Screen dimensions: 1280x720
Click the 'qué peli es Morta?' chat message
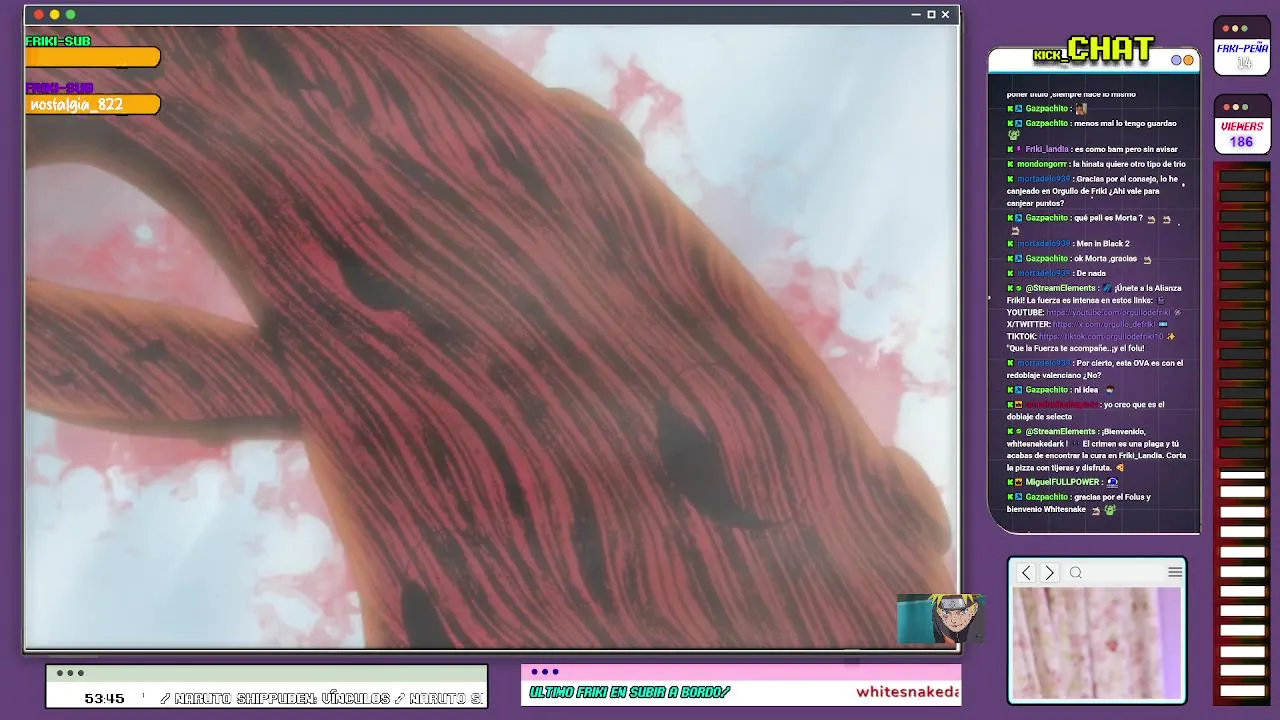point(1108,218)
